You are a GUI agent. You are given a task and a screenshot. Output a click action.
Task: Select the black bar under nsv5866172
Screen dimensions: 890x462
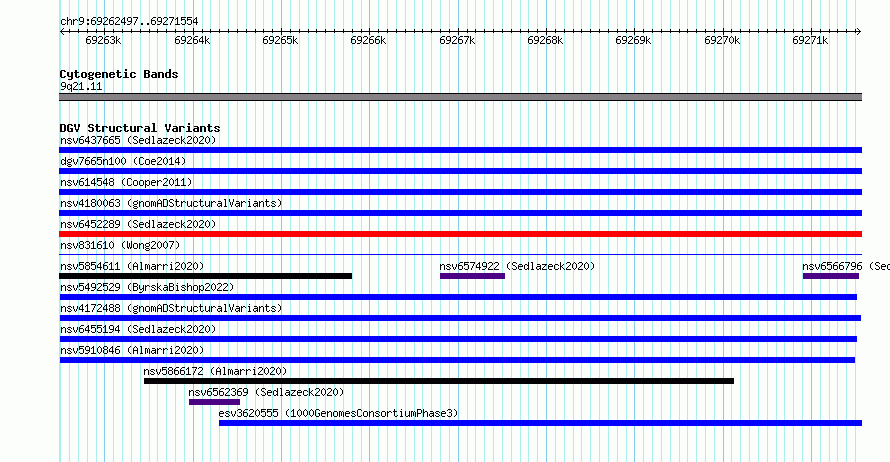click(439, 381)
